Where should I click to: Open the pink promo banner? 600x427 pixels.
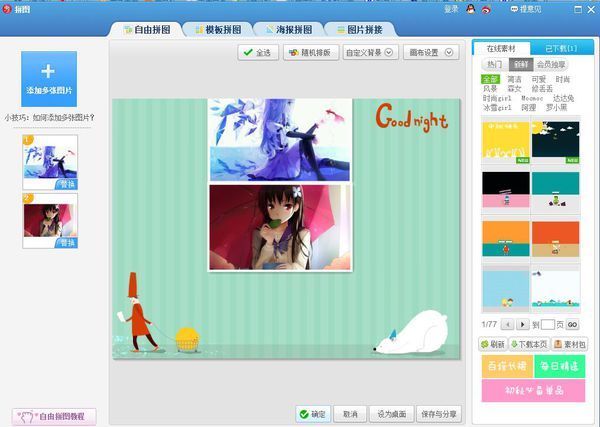(533, 391)
